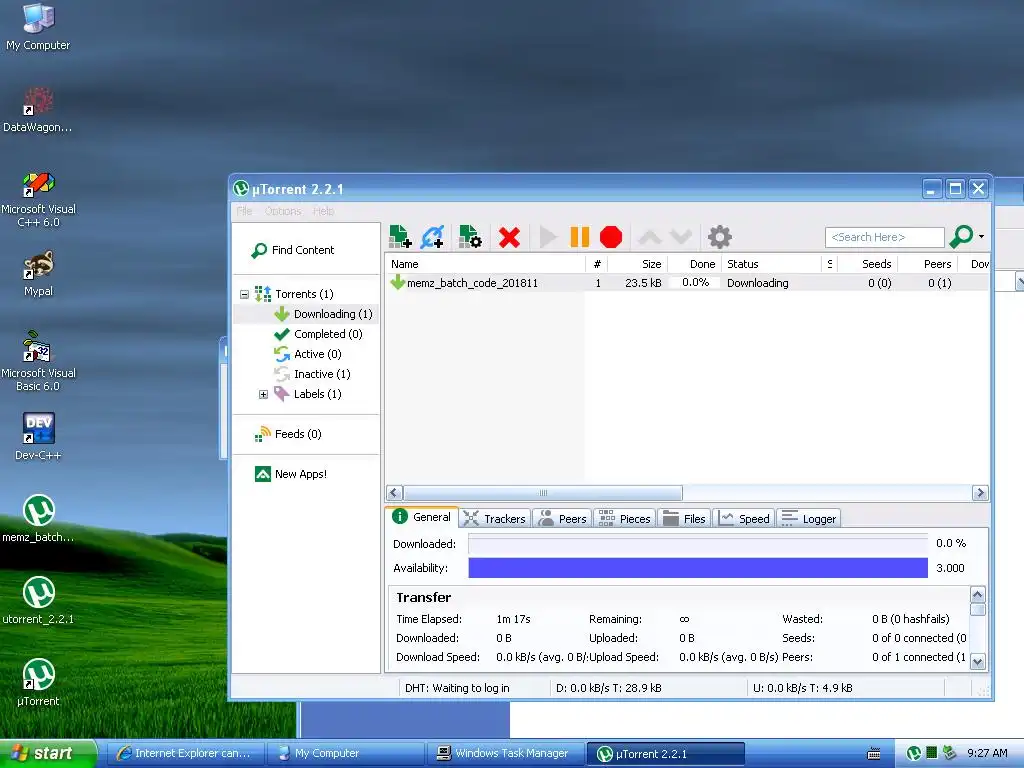Move torrent down the queue
The image size is (1024, 768).
(680, 237)
